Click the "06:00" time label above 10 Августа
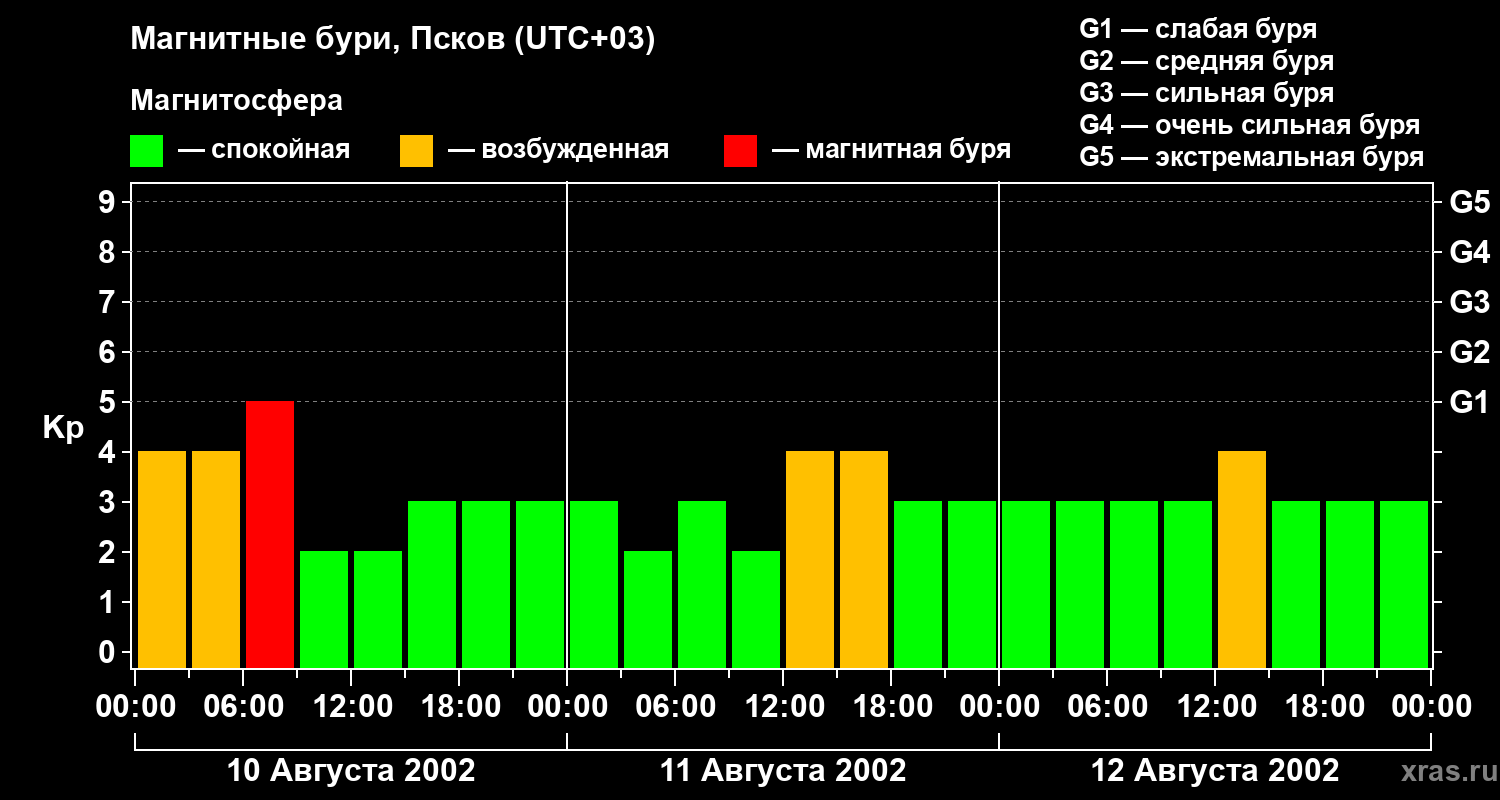Screen dimensions: 1500x800 click(243, 707)
